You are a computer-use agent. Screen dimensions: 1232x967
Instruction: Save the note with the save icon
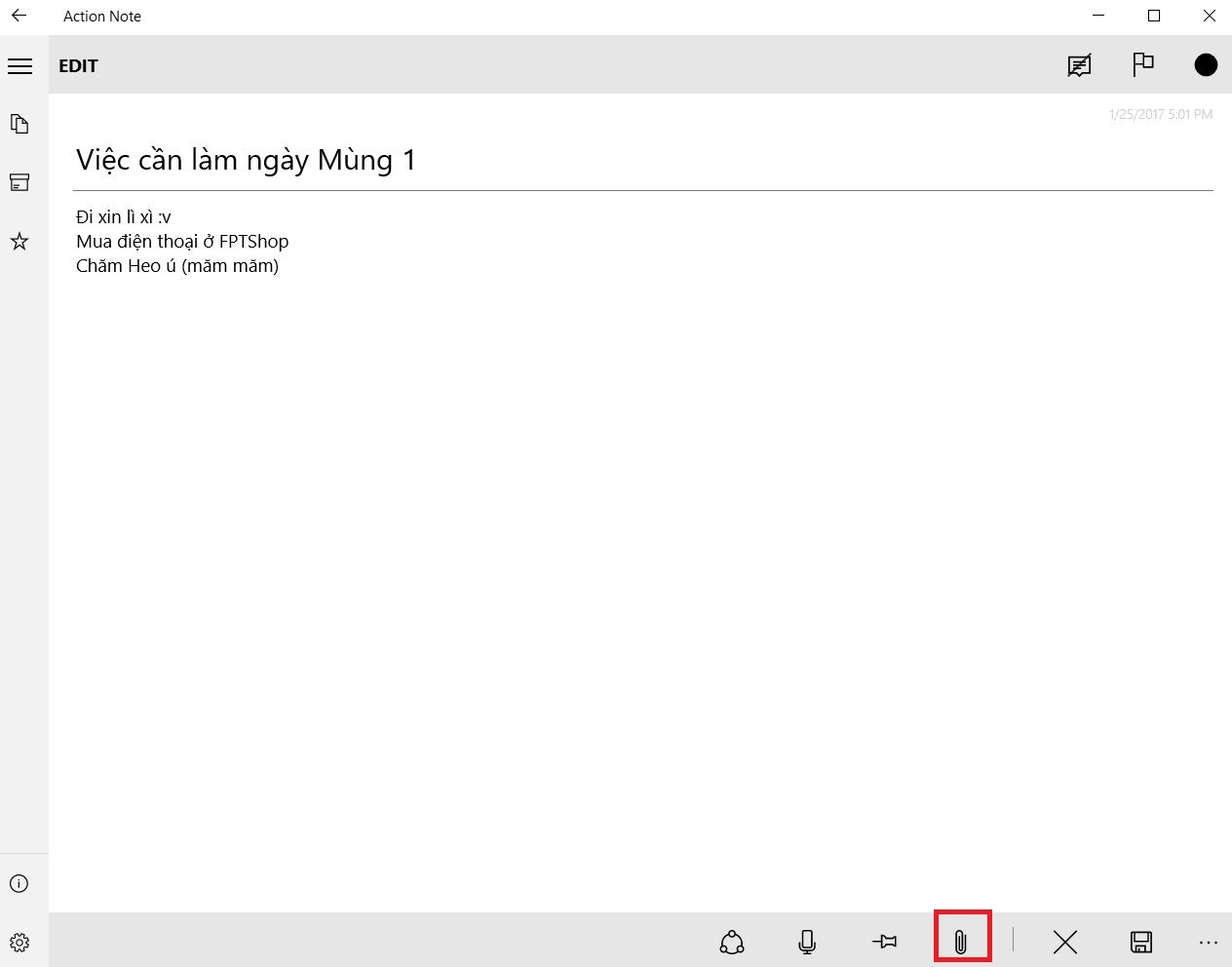pyautogui.click(x=1141, y=942)
